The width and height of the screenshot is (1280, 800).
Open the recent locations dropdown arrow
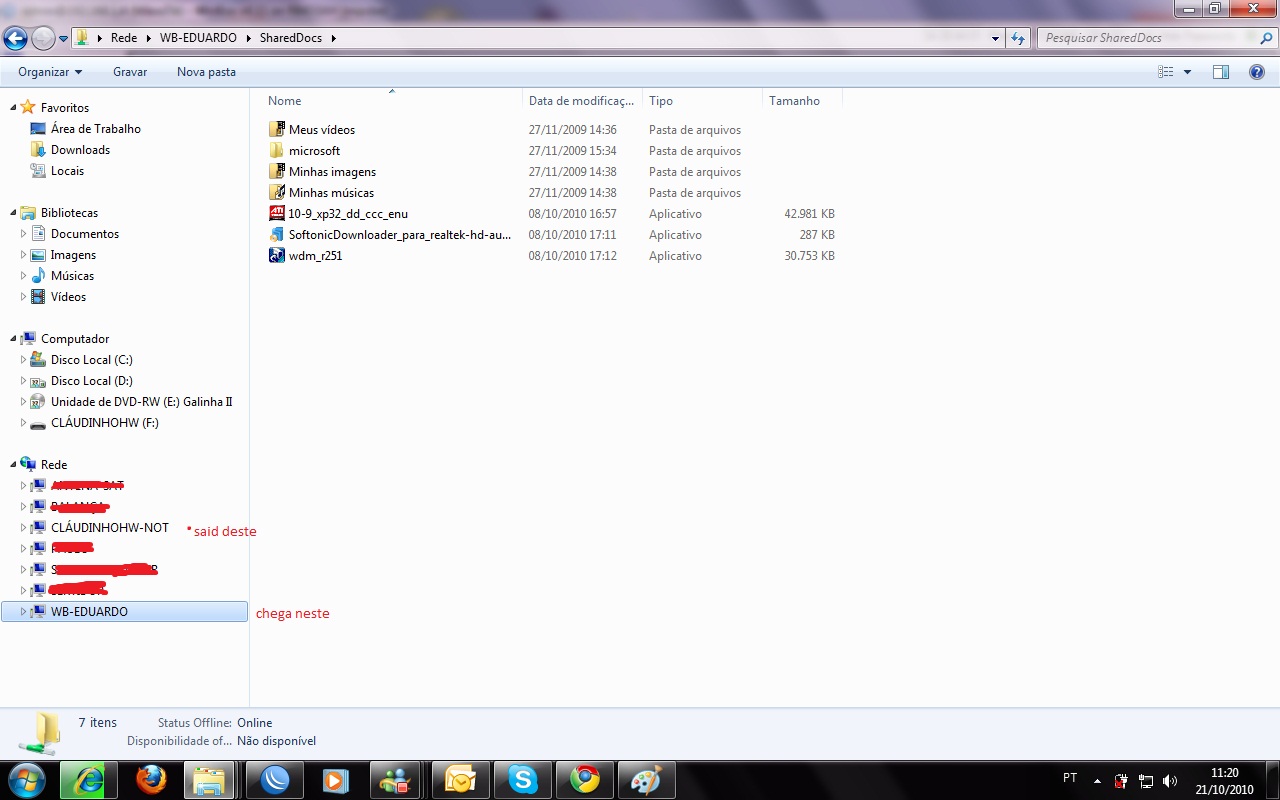[63, 39]
